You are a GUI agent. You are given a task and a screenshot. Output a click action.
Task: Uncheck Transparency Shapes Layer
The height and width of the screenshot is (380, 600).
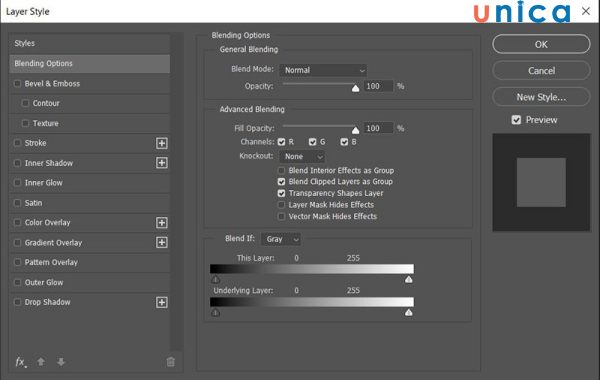(x=281, y=193)
